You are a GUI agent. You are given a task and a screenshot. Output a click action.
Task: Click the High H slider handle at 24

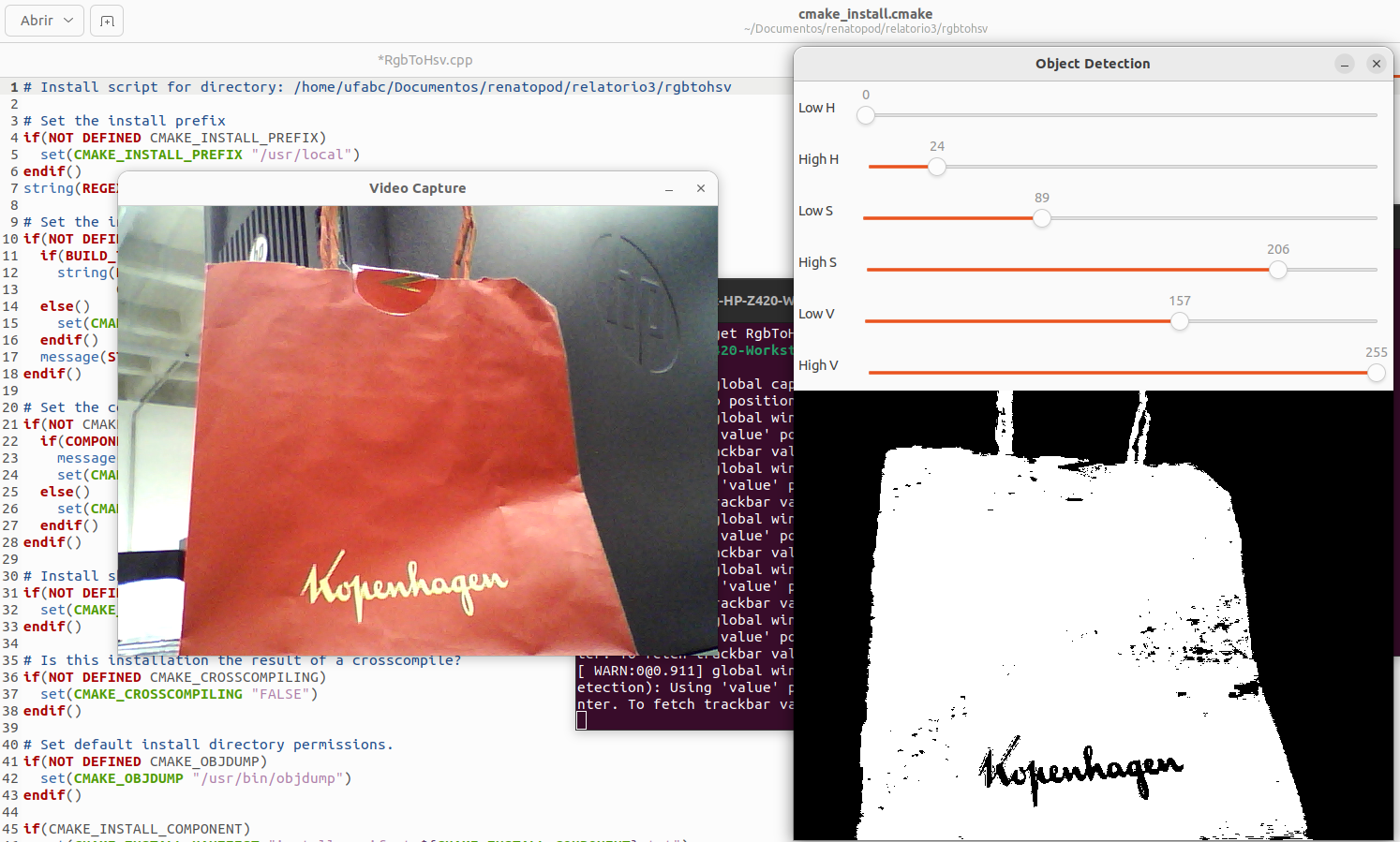(x=937, y=167)
